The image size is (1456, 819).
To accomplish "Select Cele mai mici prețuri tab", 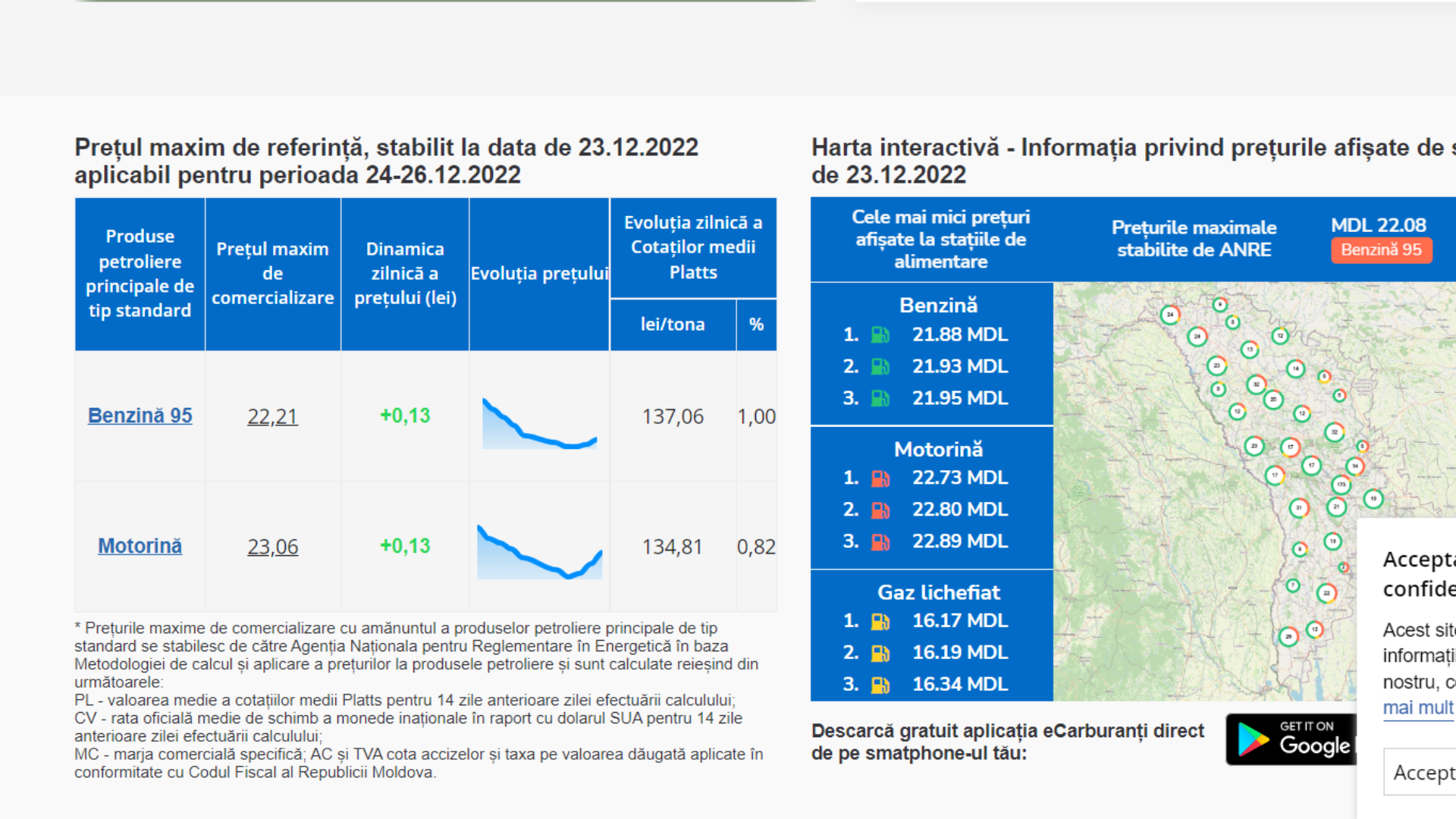I will tap(940, 239).
